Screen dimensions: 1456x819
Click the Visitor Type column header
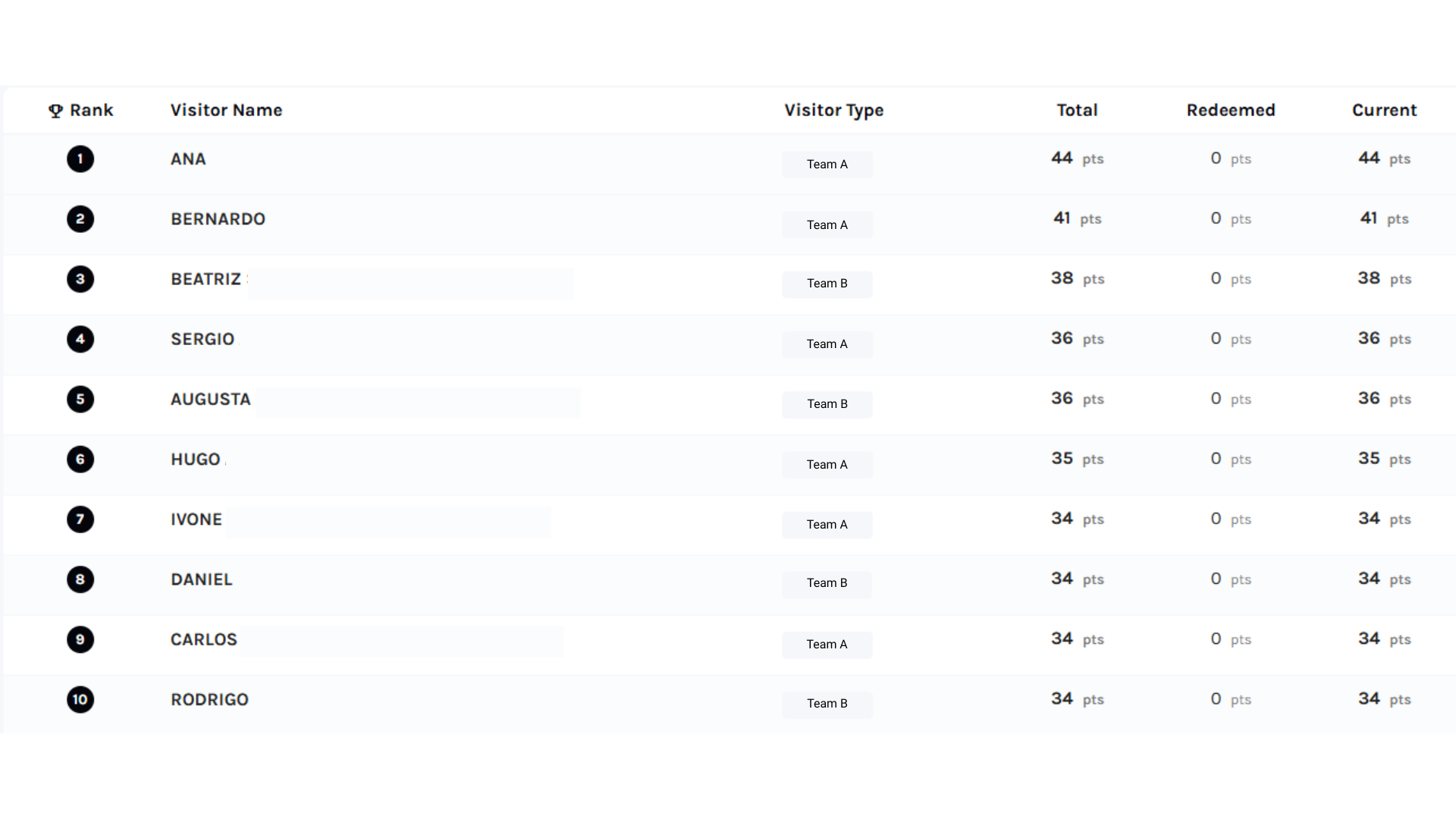coord(833,110)
